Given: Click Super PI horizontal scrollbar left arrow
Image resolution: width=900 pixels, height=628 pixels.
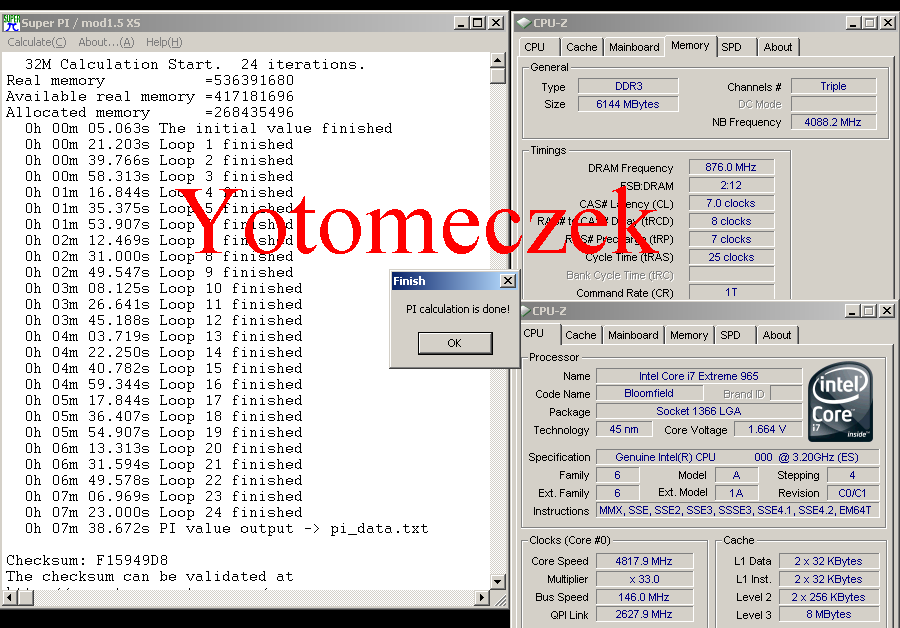Looking at the screenshot, I should [x=9, y=598].
